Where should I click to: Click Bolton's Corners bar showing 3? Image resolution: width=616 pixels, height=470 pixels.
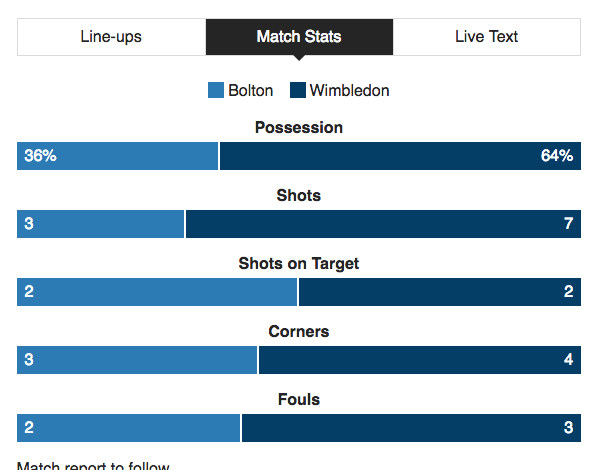click(137, 360)
